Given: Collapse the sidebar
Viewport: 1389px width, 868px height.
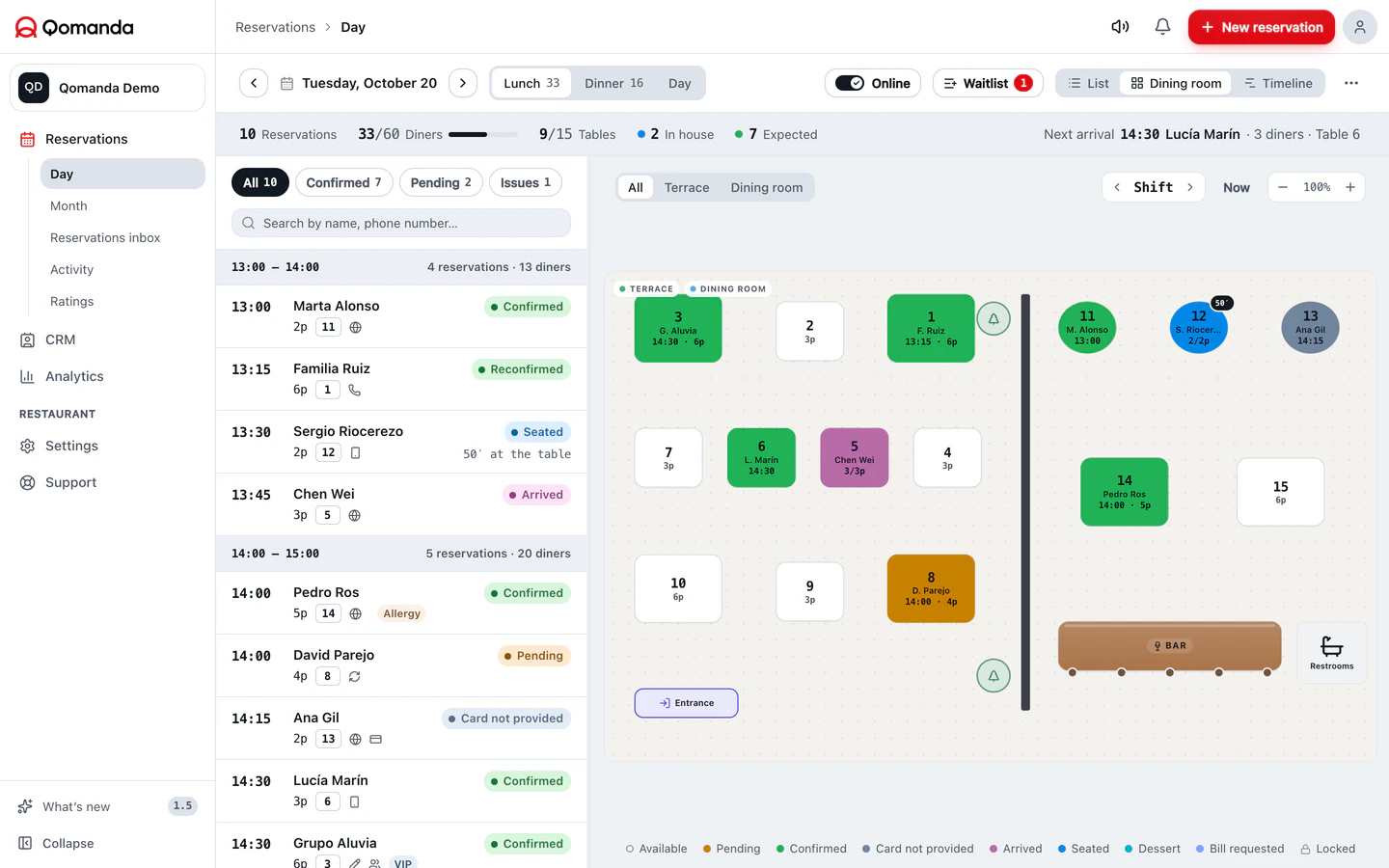Looking at the screenshot, I should (68, 843).
